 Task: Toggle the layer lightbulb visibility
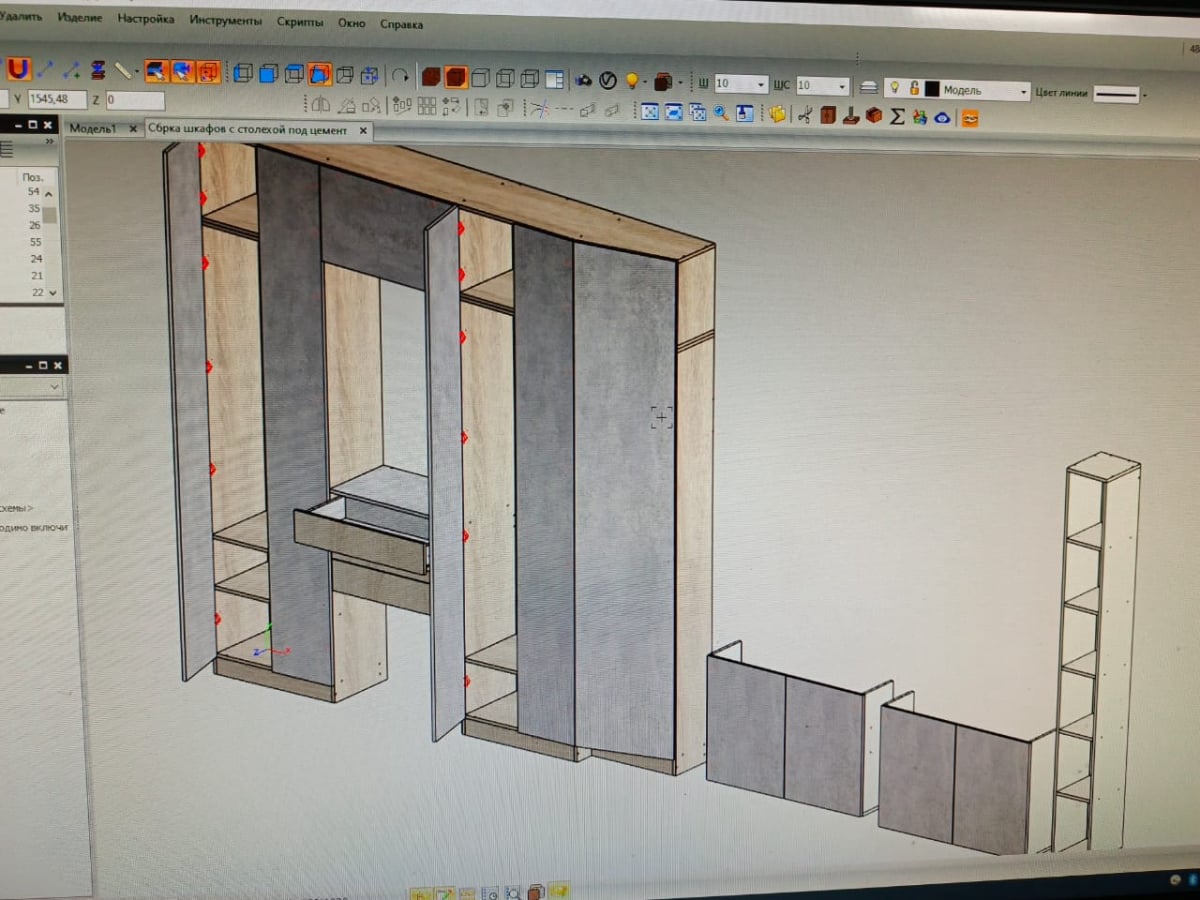tap(895, 88)
